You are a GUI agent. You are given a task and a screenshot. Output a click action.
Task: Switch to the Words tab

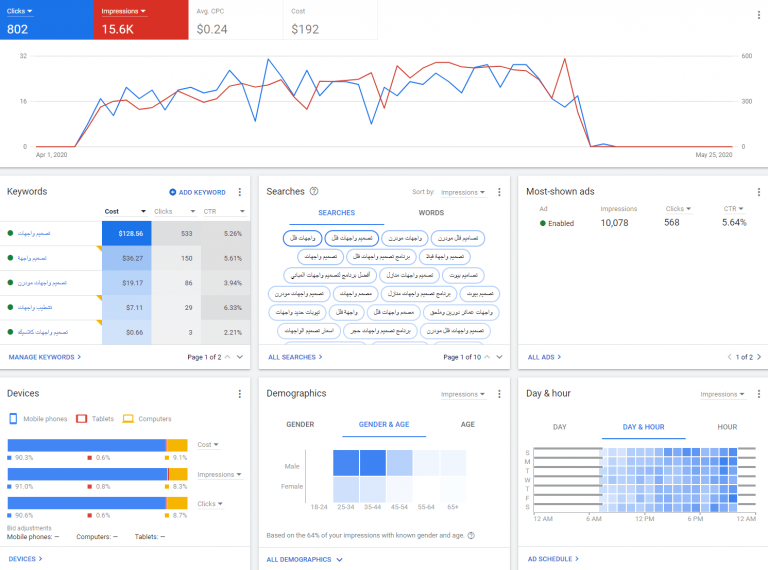(x=431, y=213)
